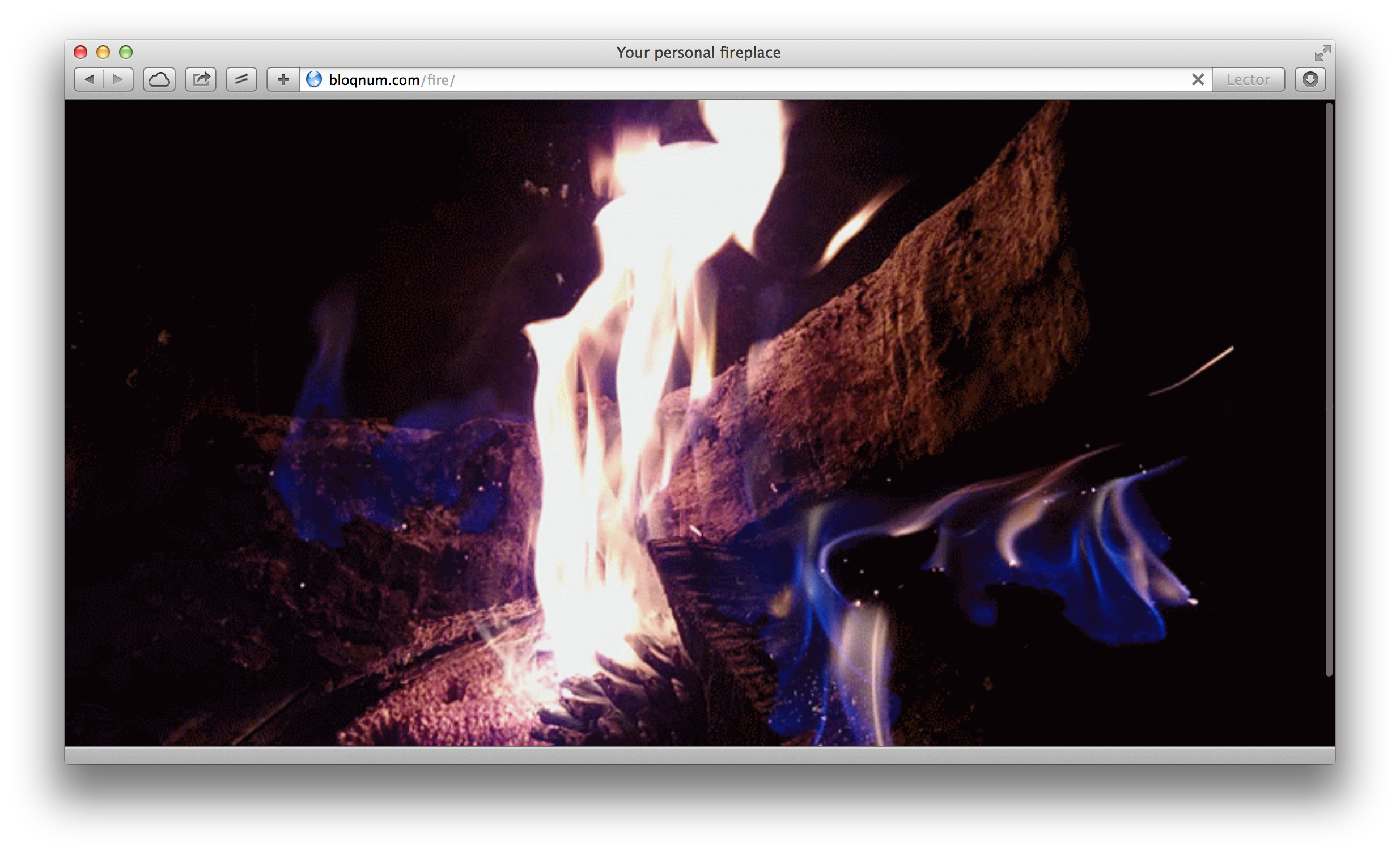
Task: Close the Safari window with red button
Action: [80, 52]
